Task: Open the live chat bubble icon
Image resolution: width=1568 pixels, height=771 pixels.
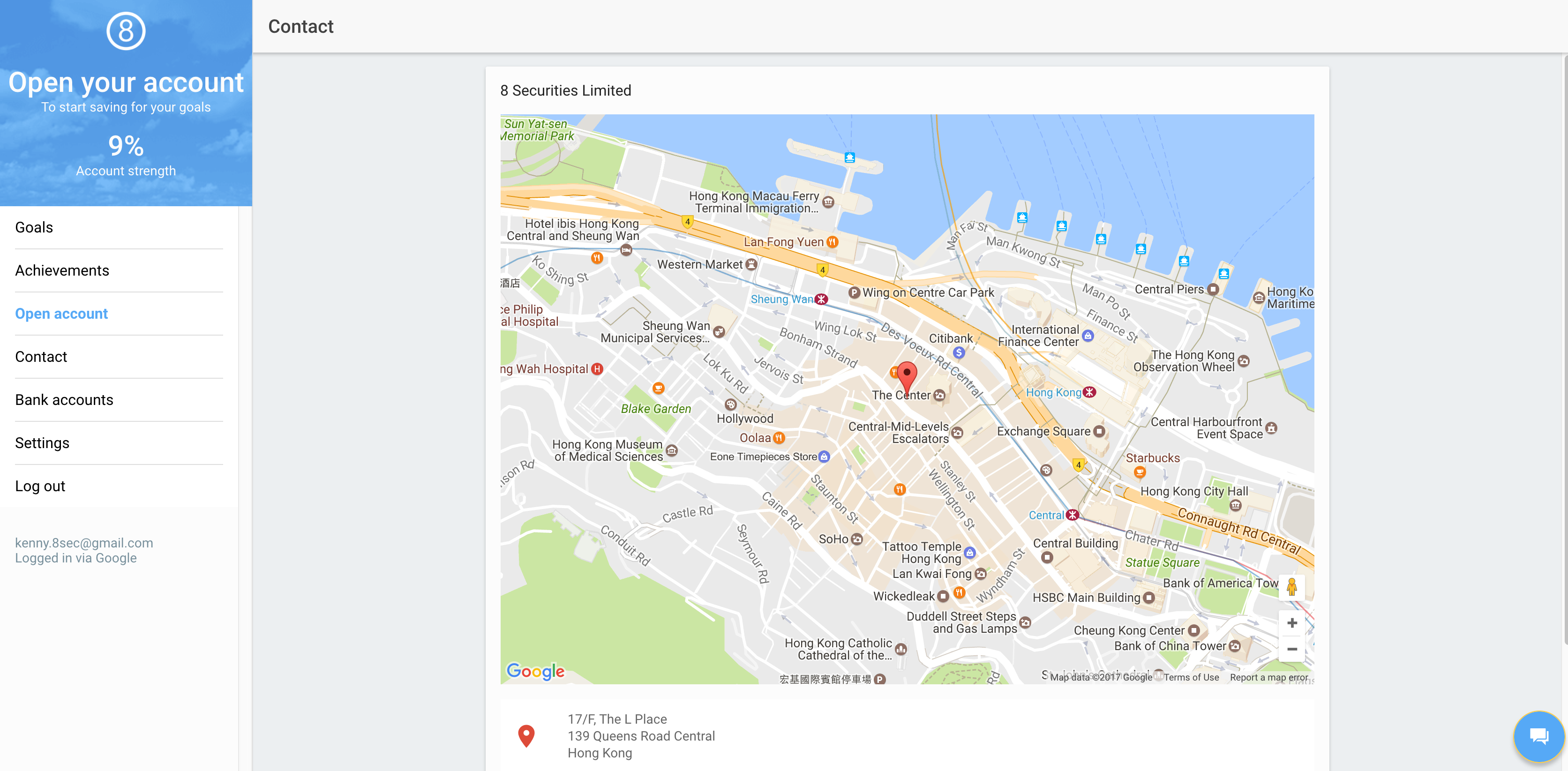Action: [x=1539, y=736]
